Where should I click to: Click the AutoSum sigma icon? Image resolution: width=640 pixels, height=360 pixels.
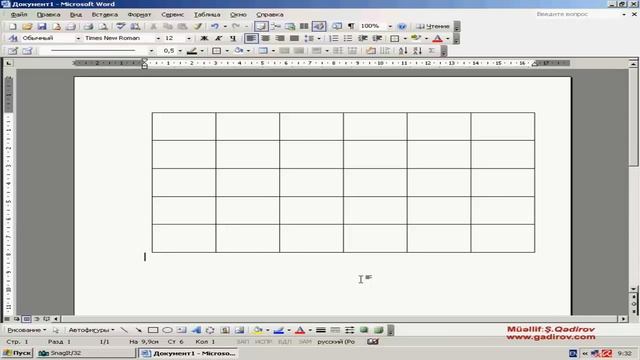click(432, 51)
